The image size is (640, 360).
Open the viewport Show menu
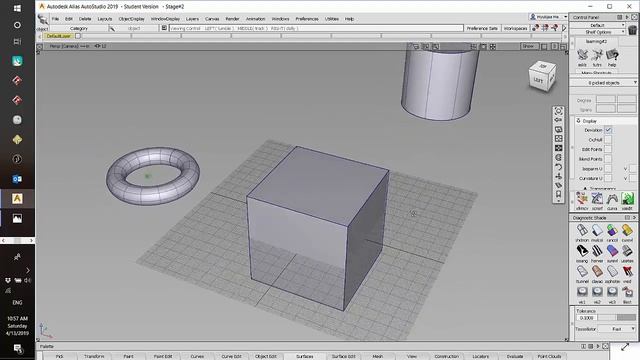click(x=529, y=47)
